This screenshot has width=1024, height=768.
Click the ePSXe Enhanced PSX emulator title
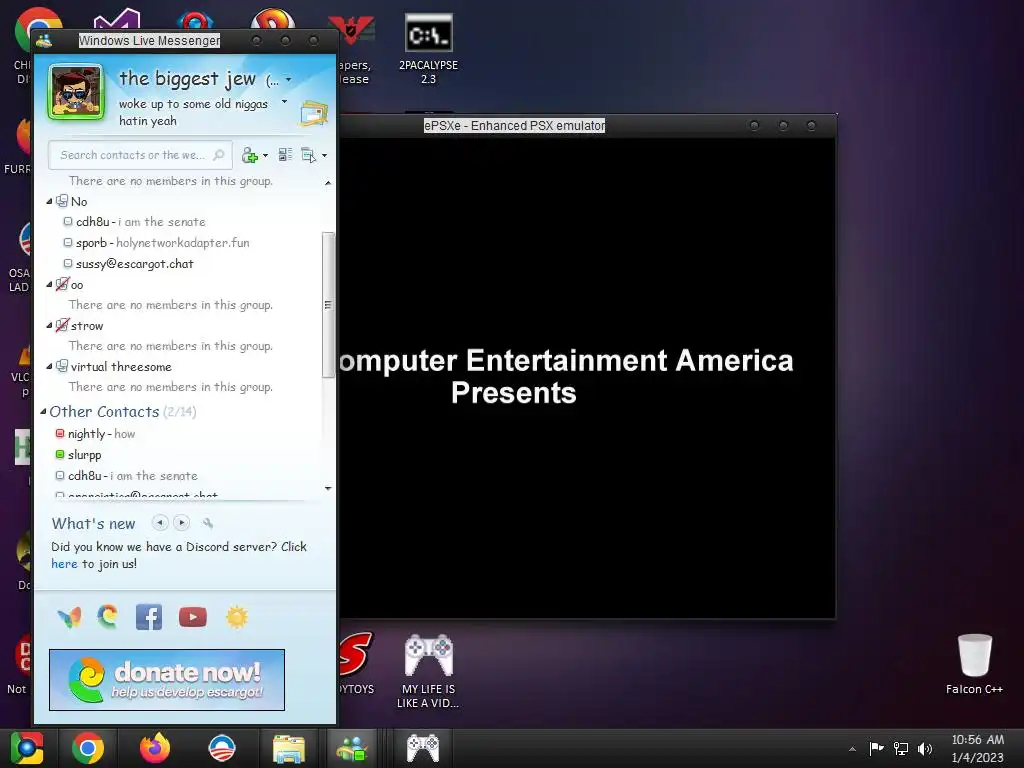pos(515,125)
